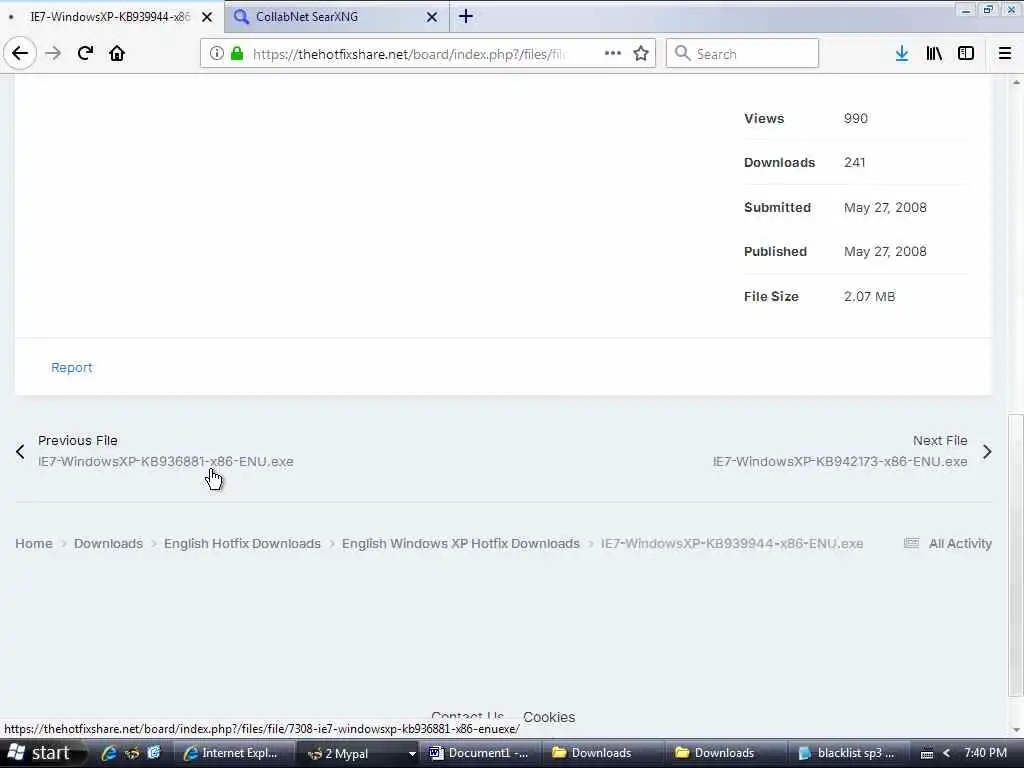This screenshot has height=768, width=1024.
Task: Click the Windows start button
Action: click(x=42, y=753)
